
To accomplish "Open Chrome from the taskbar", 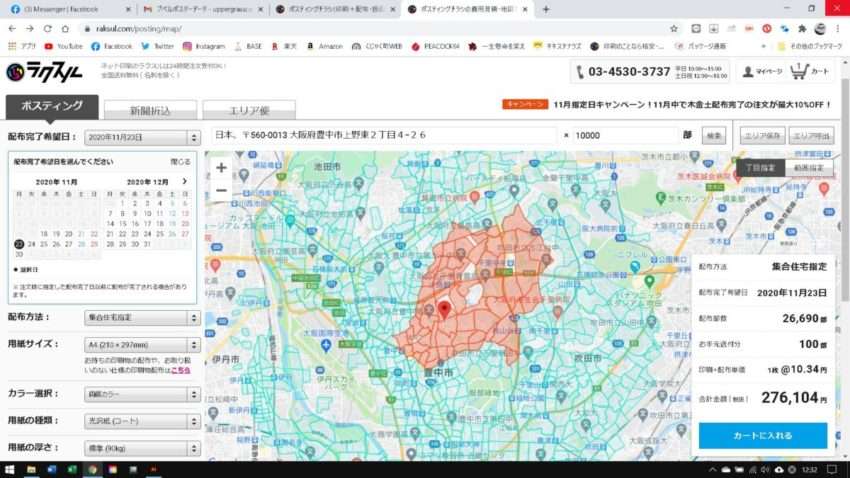I will (93, 469).
